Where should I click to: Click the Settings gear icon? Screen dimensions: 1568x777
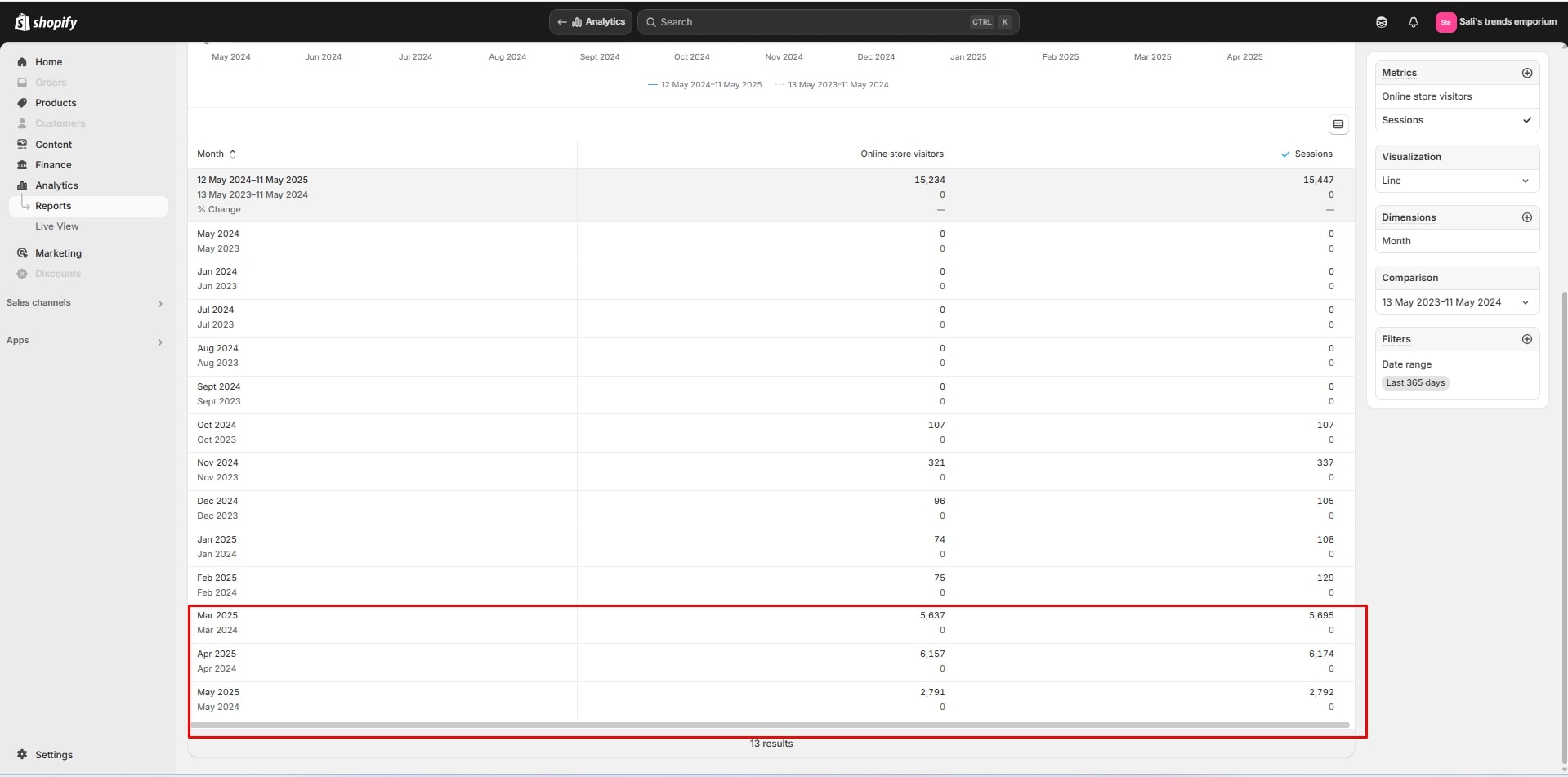click(x=22, y=754)
